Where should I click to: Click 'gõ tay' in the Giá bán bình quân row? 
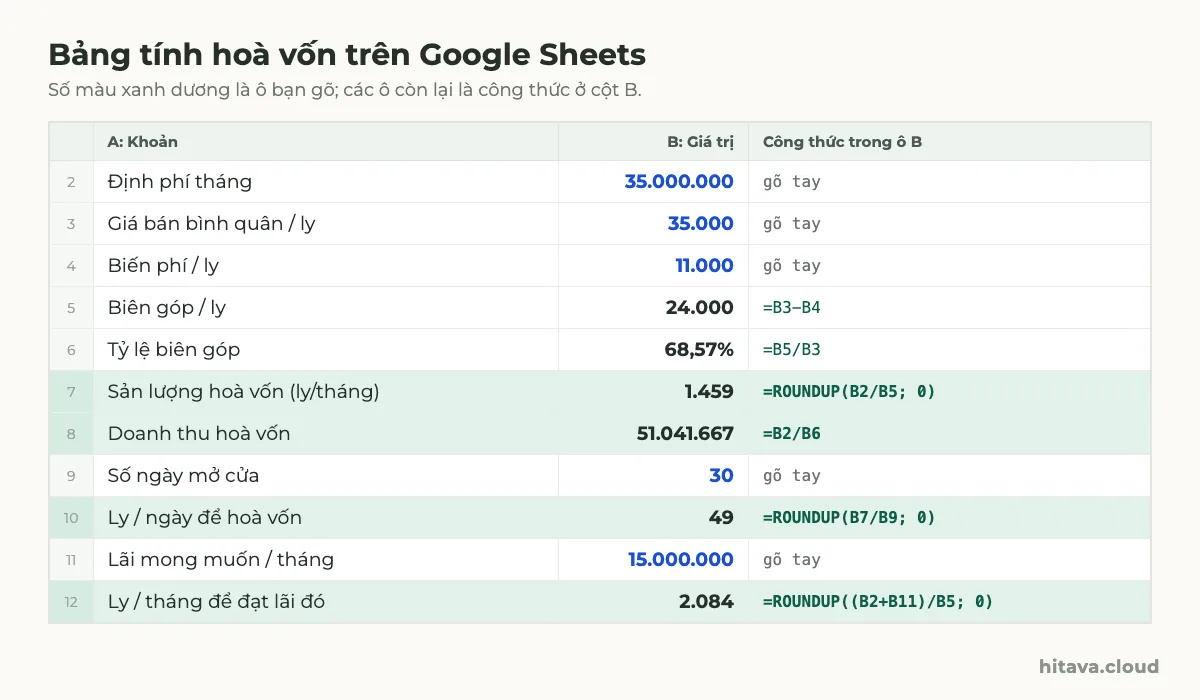click(792, 224)
